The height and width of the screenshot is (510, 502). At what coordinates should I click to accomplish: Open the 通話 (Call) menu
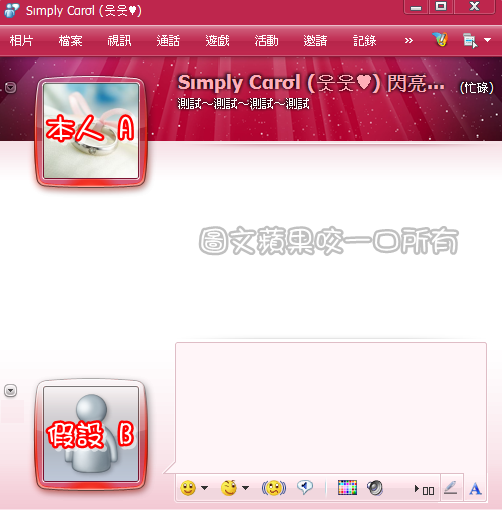168,41
